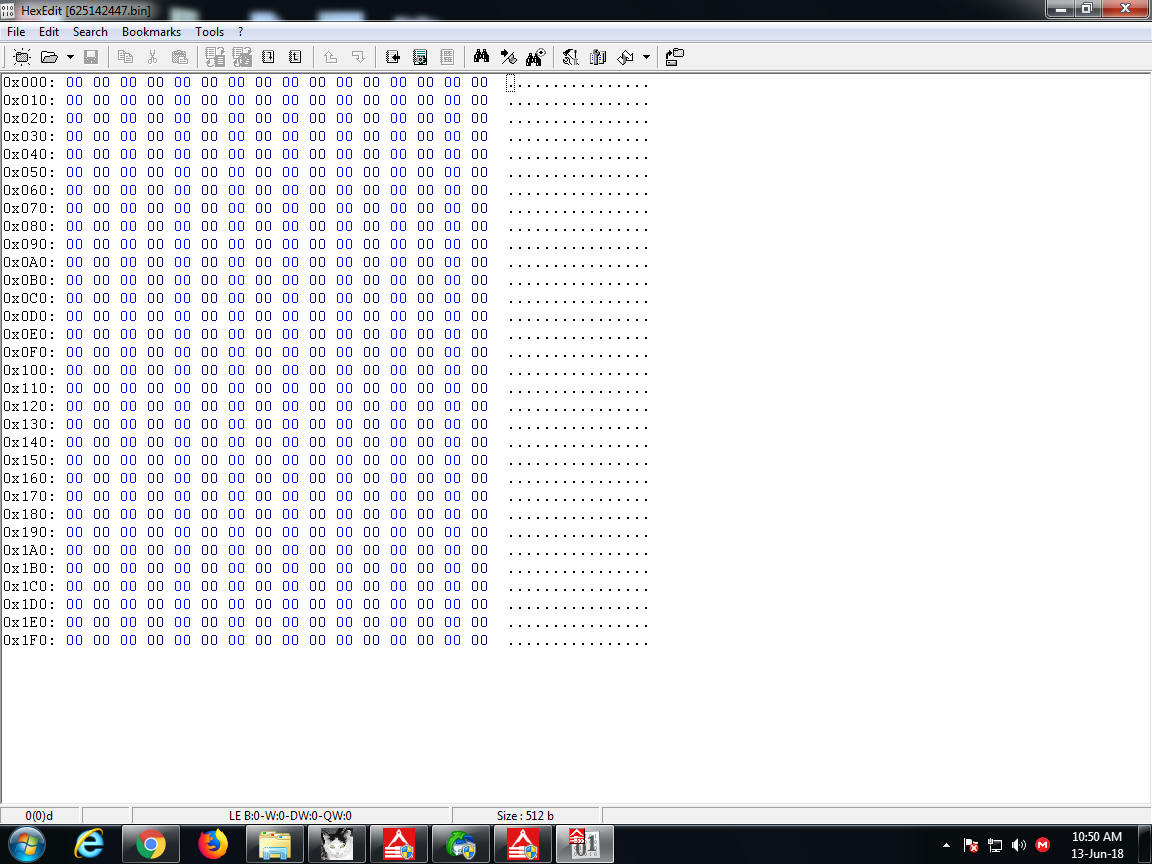Launch Firefox from the taskbar
Screen dimensions: 1152x864
[213, 844]
